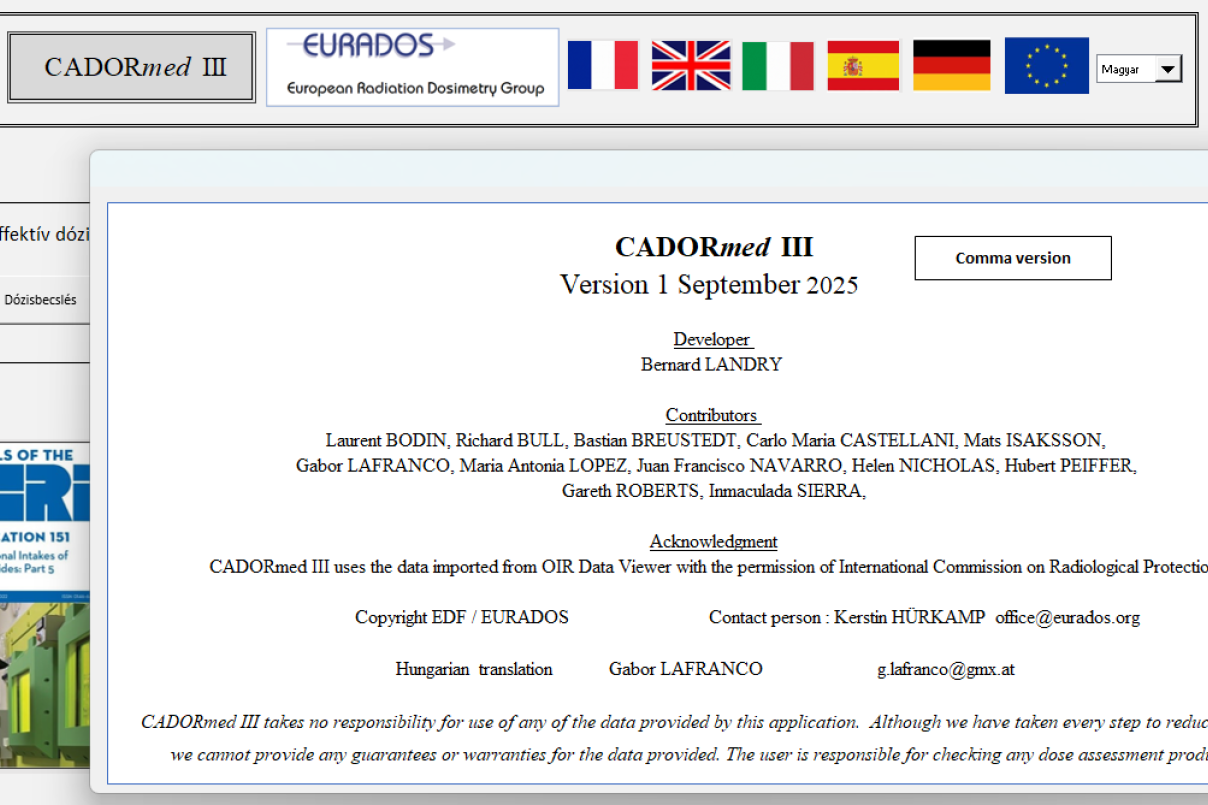Select the Spanish flag language
Viewport: 1208px width, 805px height.
(x=863, y=66)
